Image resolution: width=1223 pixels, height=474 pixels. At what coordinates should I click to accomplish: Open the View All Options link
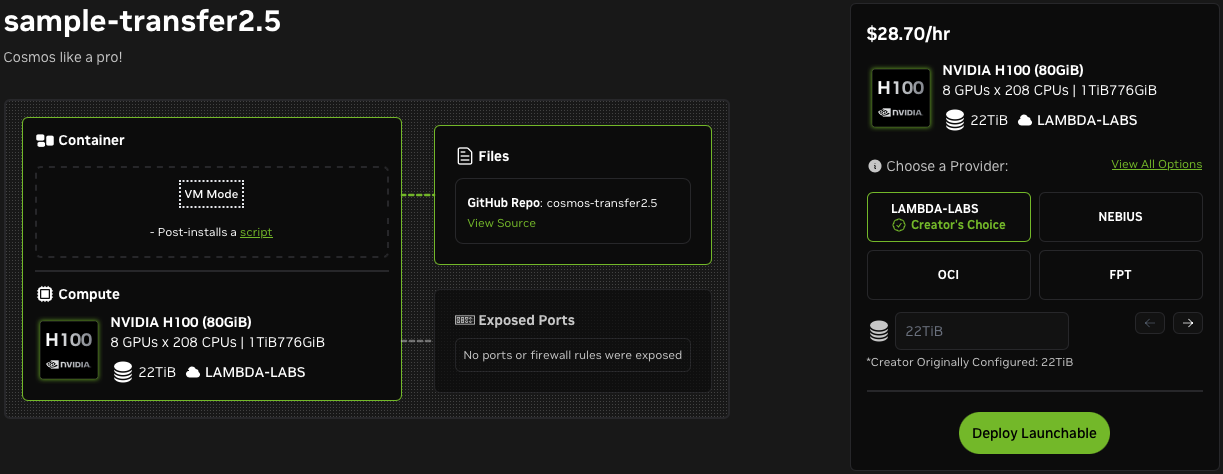1156,164
